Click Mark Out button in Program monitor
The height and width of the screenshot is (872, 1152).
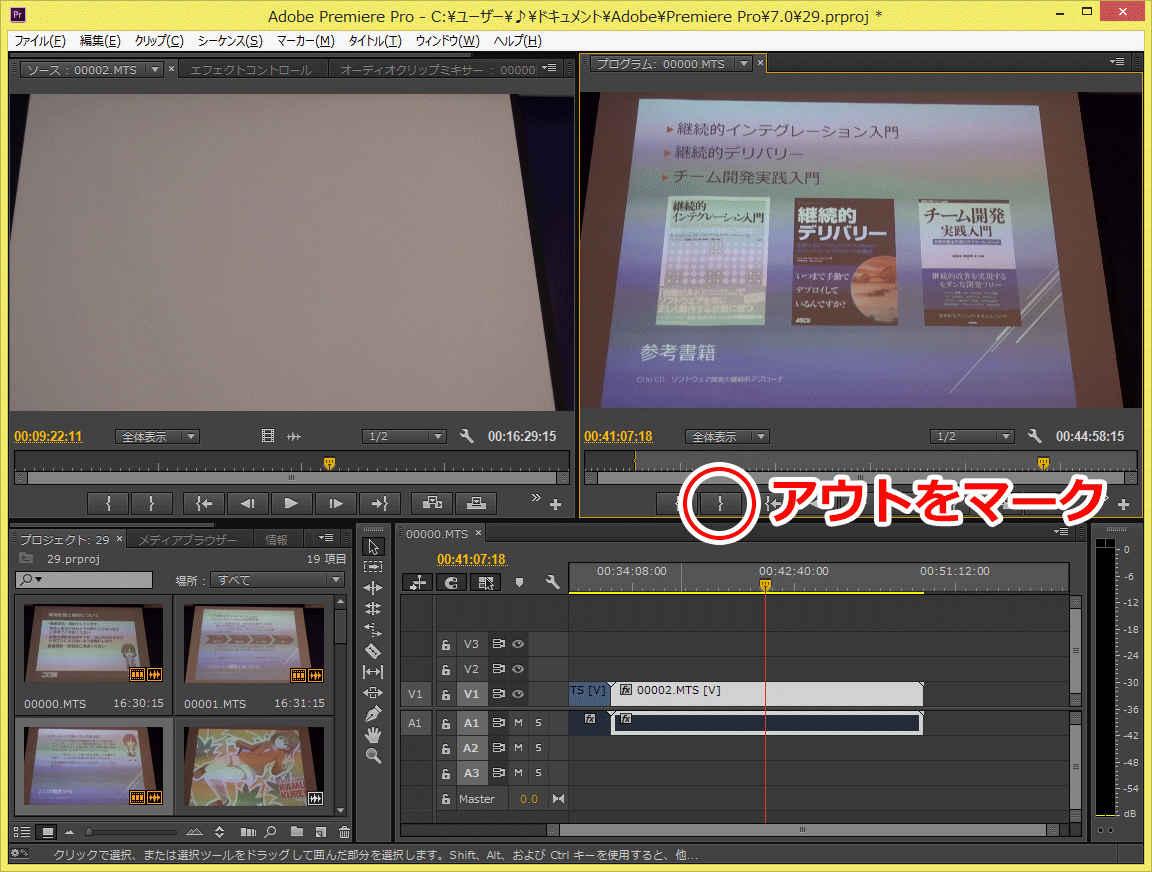tap(720, 504)
